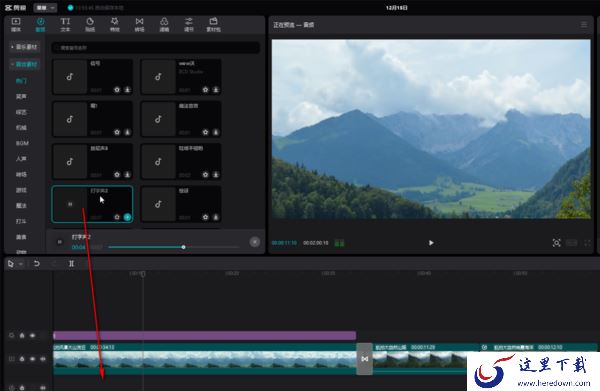Image resolution: width=600 pixels, height=391 pixels.
Task: Select the 人声 sound category
Action: pyautogui.click(x=21, y=159)
